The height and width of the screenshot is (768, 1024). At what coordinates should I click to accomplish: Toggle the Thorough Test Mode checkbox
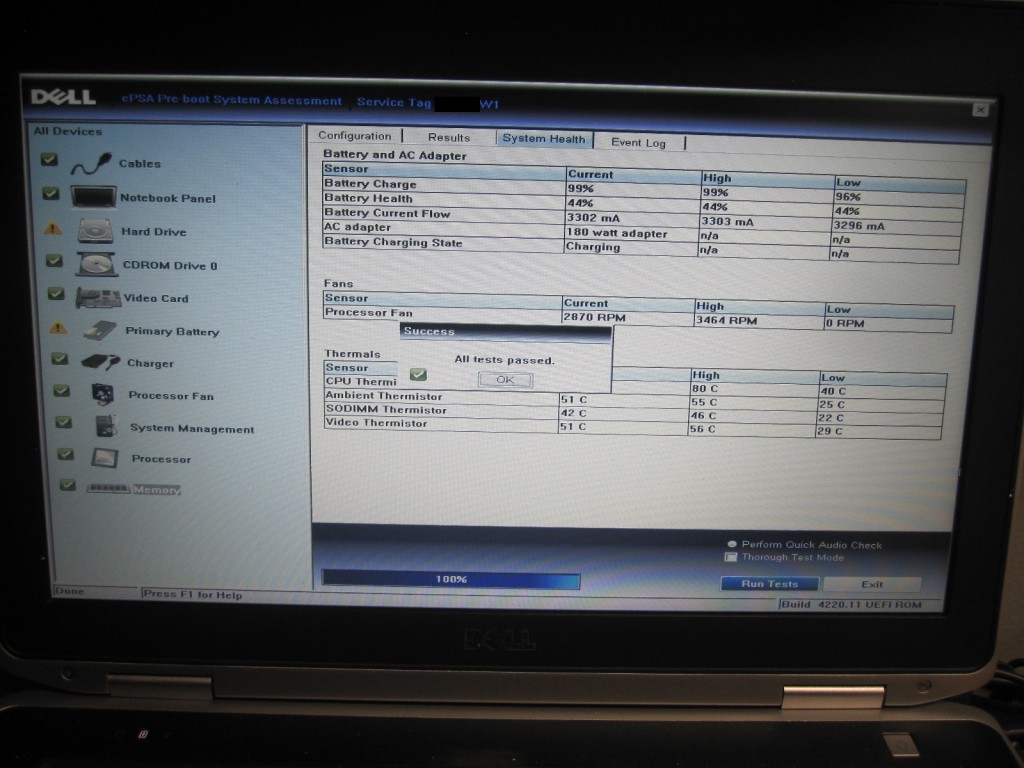(x=731, y=558)
